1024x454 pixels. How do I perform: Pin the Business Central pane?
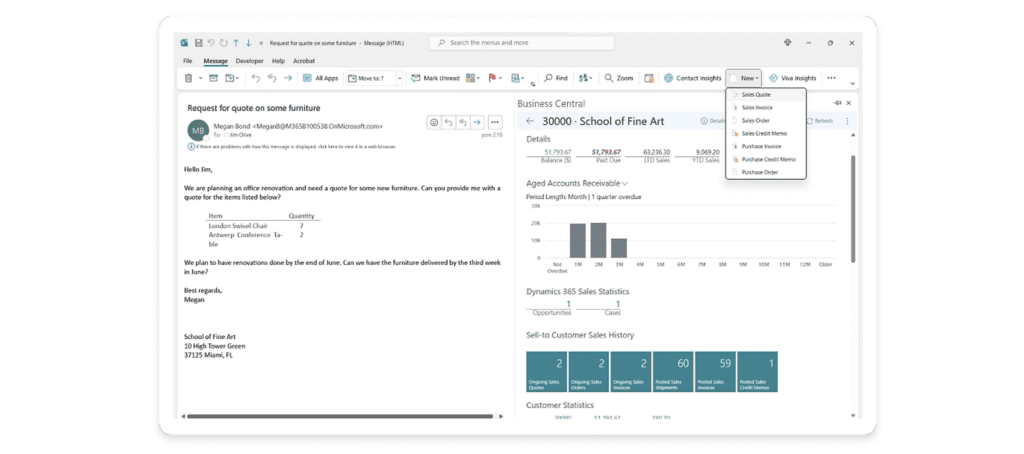point(838,103)
